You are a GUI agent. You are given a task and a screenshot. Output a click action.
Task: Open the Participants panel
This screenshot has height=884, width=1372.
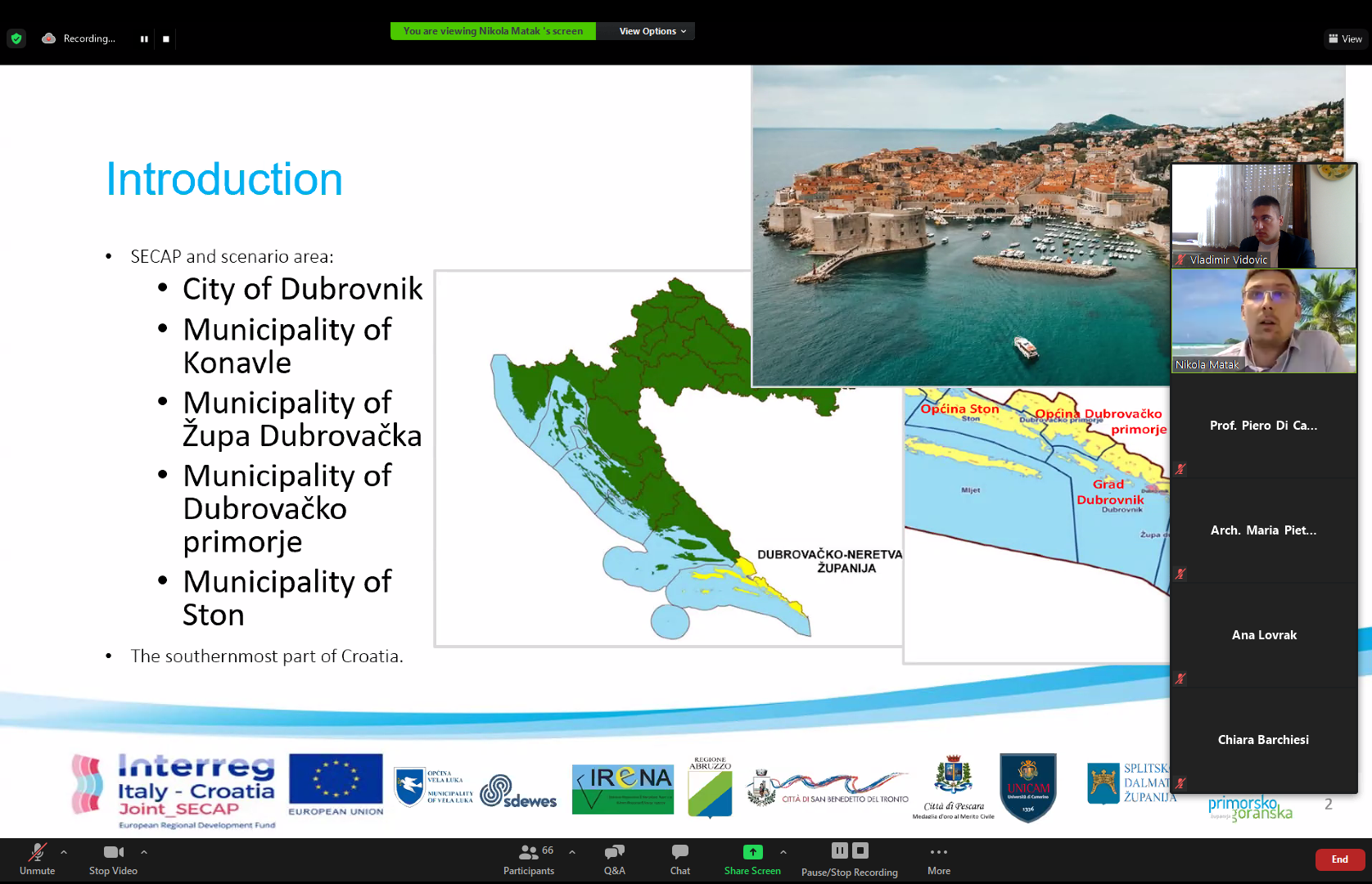pyautogui.click(x=529, y=859)
